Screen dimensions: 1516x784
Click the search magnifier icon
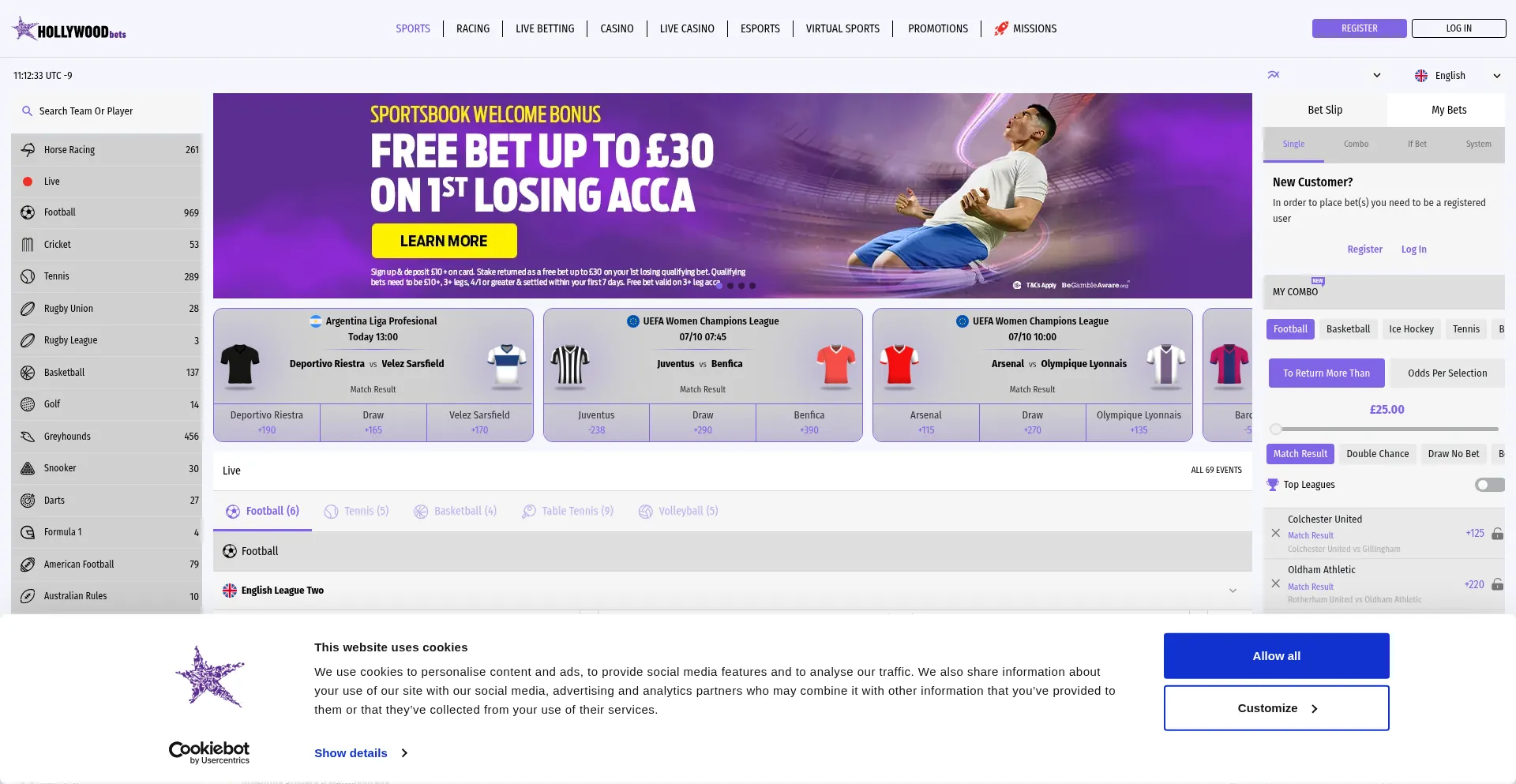28,111
